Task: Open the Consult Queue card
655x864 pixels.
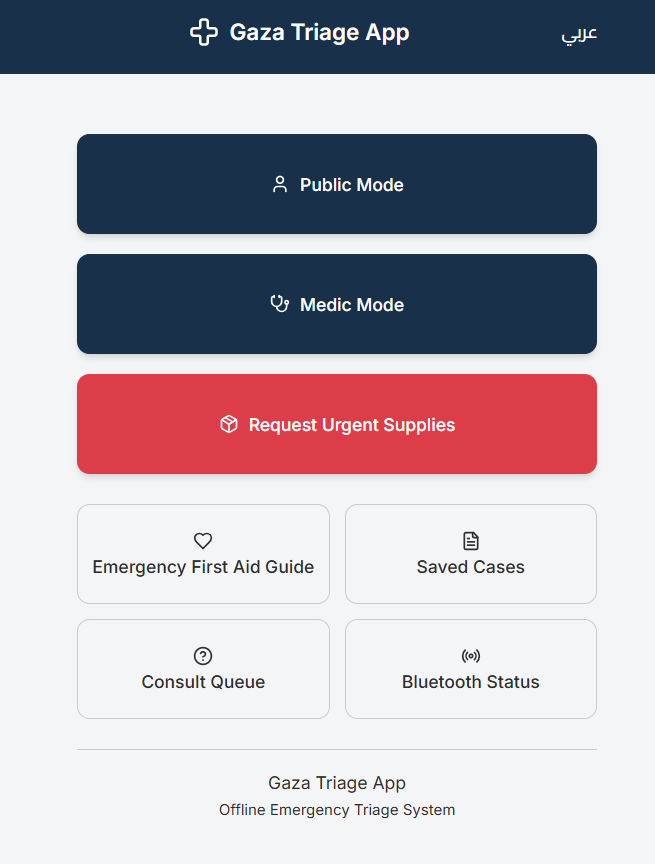Action: pos(203,669)
